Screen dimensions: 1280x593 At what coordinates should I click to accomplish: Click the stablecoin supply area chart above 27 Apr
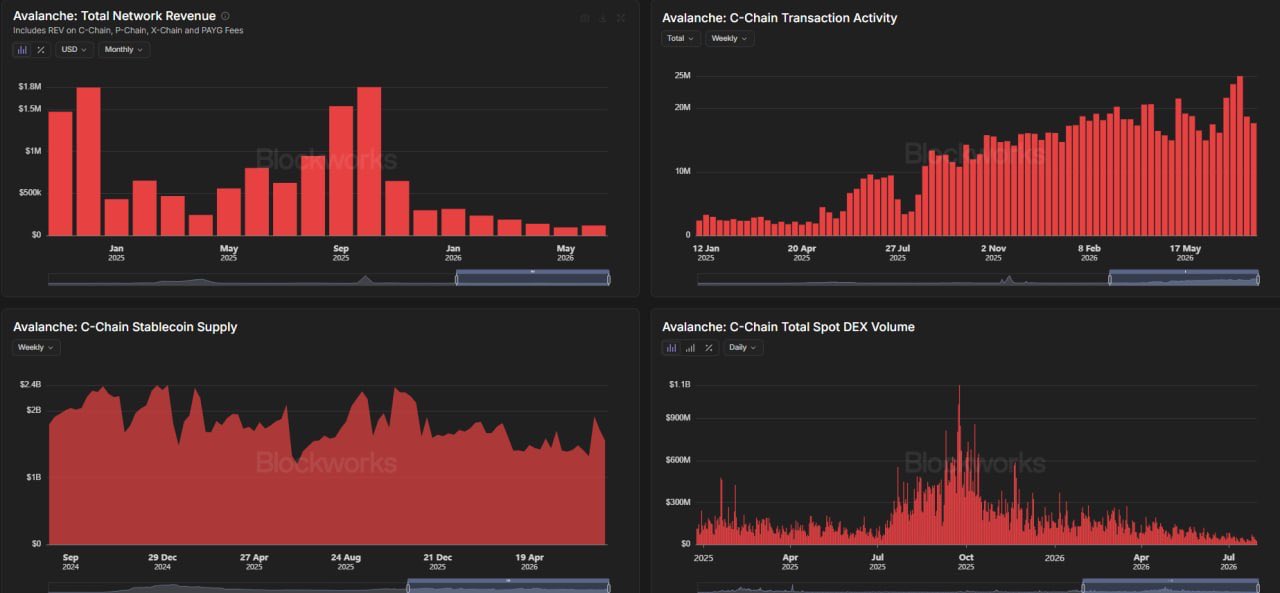[x=254, y=485]
